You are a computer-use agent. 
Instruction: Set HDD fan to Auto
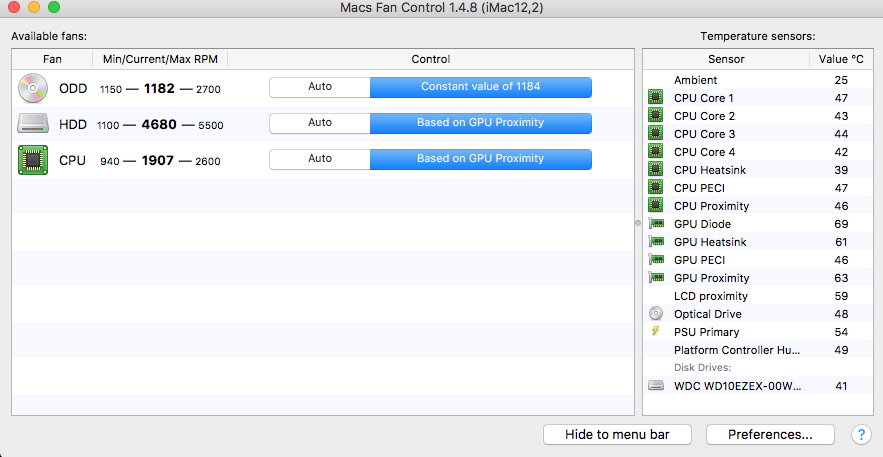(x=320, y=123)
